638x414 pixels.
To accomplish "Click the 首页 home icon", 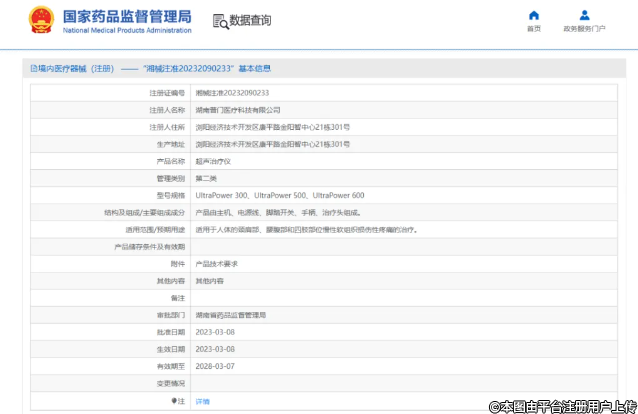I will tap(533, 15).
